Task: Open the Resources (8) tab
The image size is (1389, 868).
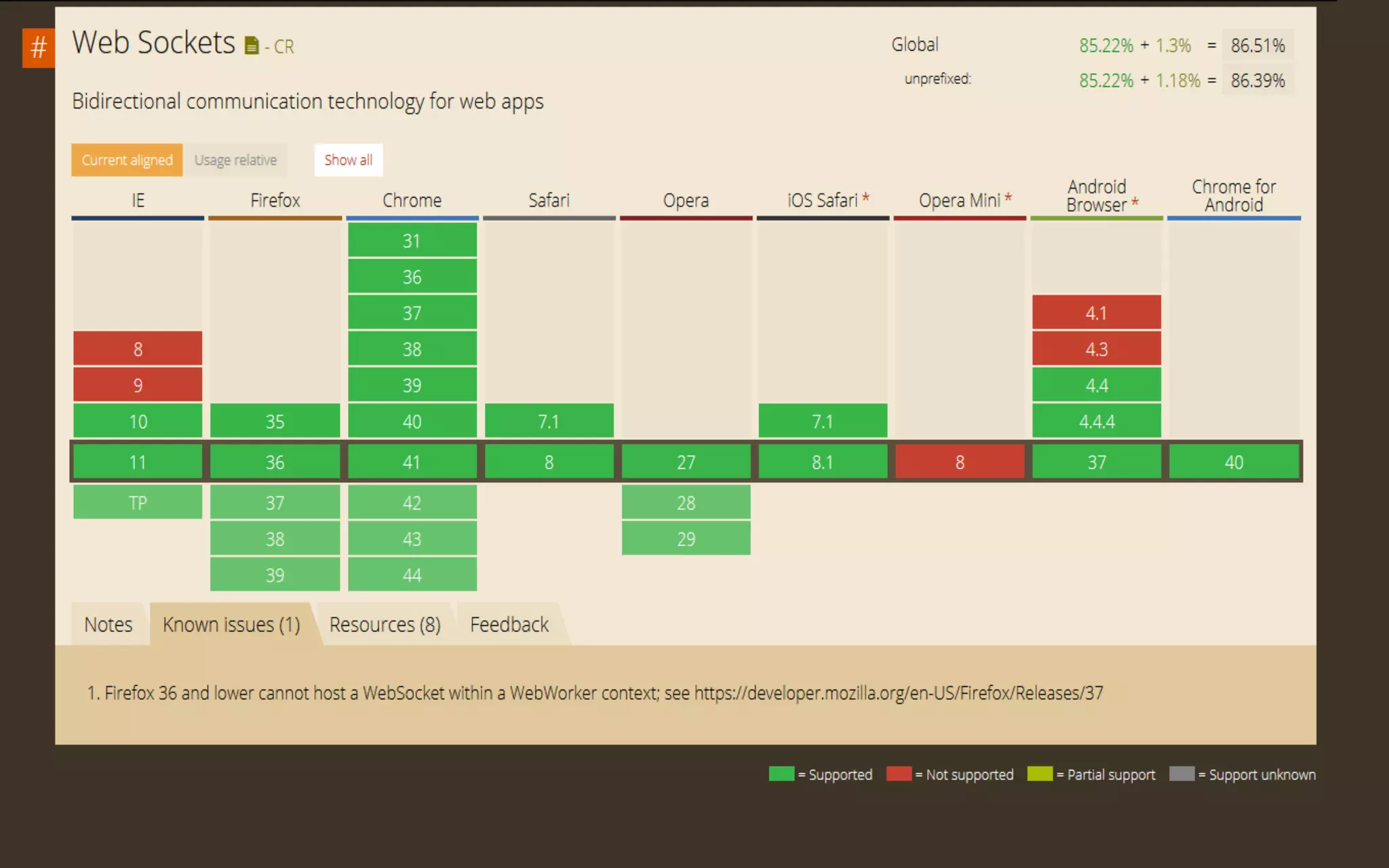Action: coord(385,624)
